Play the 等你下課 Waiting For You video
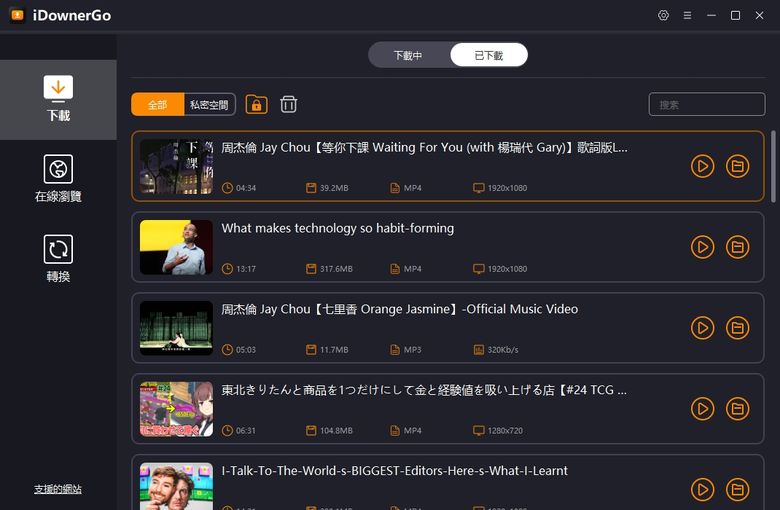The image size is (780, 510). coord(702,166)
